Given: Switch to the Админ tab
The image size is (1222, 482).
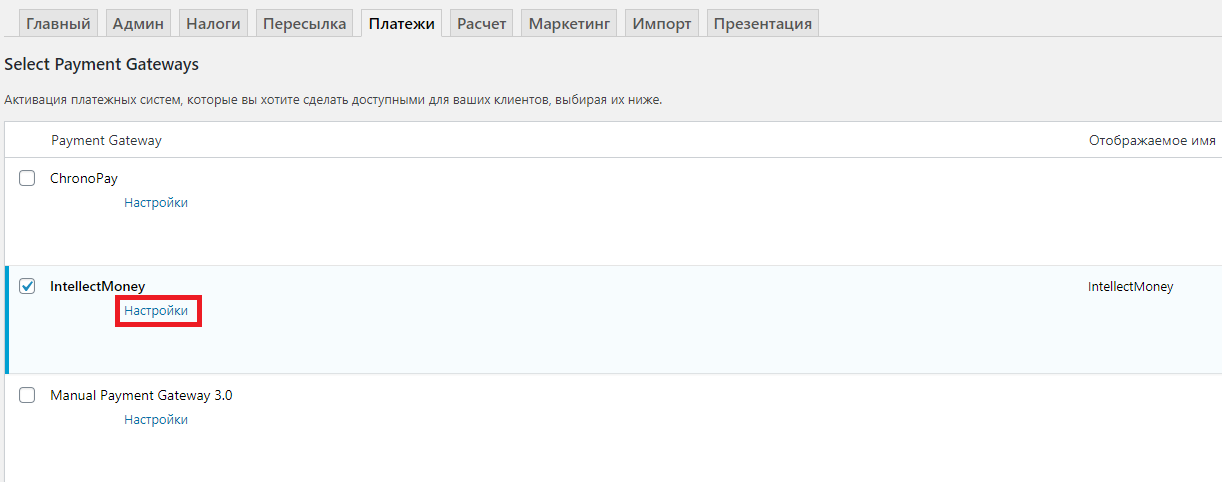Looking at the screenshot, I should pyautogui.click(x=139, y=23).
